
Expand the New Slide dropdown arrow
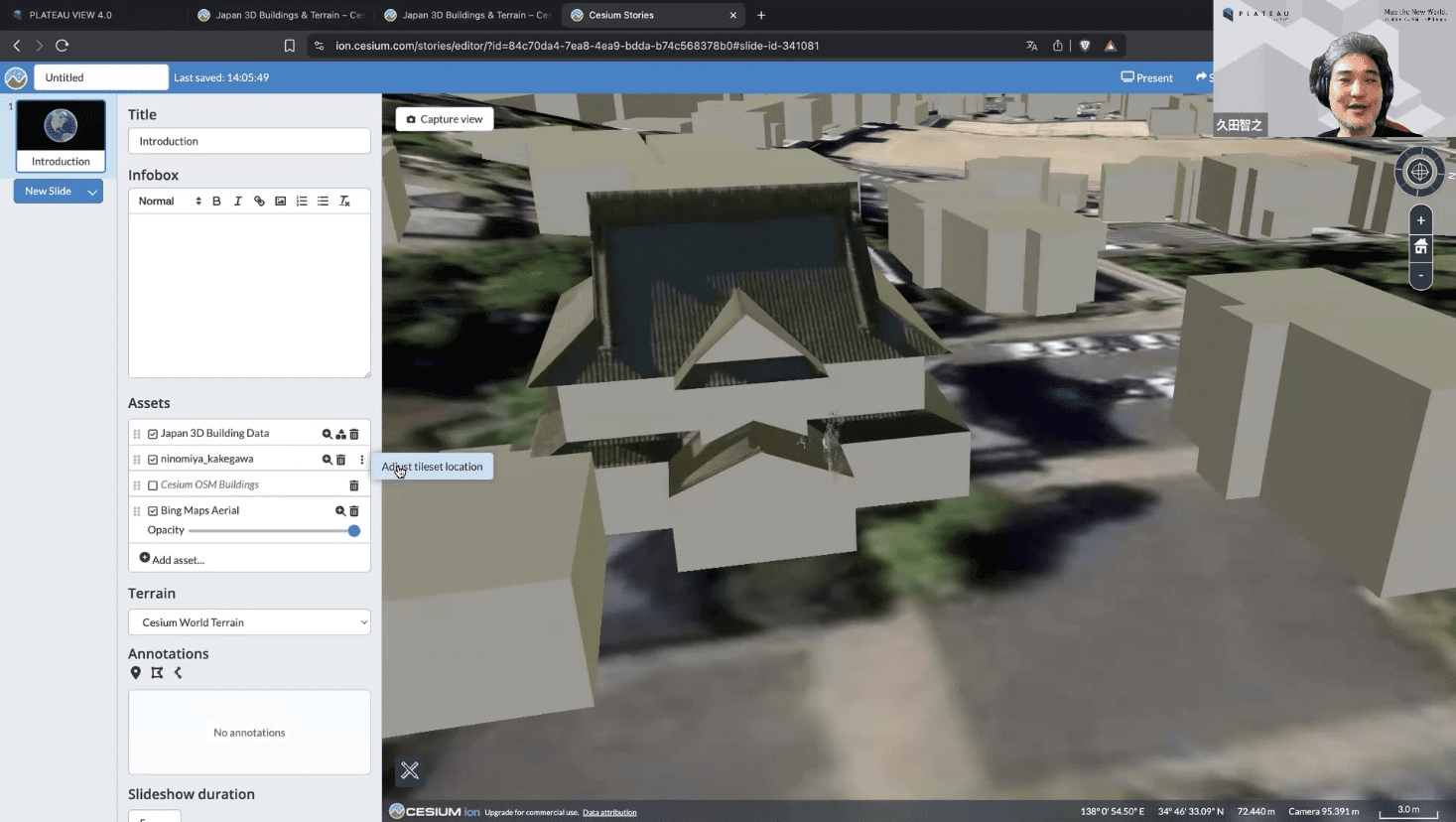click(92, 192)
